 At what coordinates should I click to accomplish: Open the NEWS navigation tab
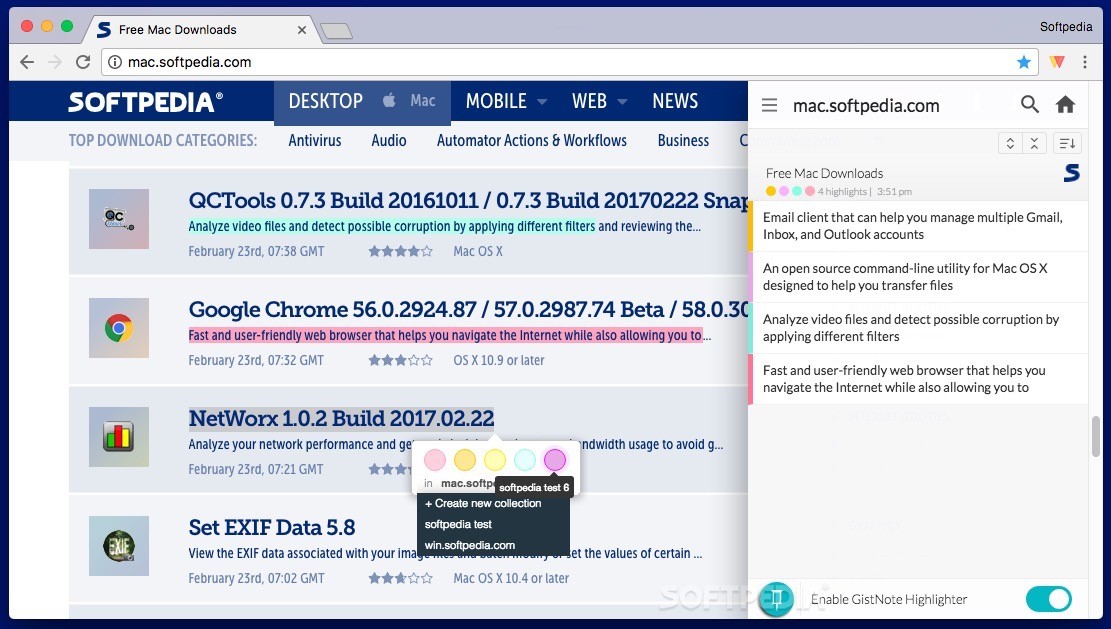(675, 101)
